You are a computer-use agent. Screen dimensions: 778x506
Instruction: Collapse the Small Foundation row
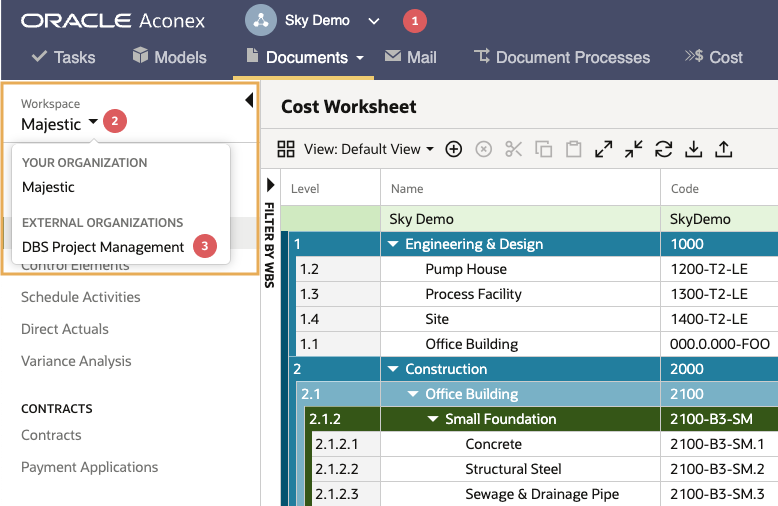[x=433, y=419]
